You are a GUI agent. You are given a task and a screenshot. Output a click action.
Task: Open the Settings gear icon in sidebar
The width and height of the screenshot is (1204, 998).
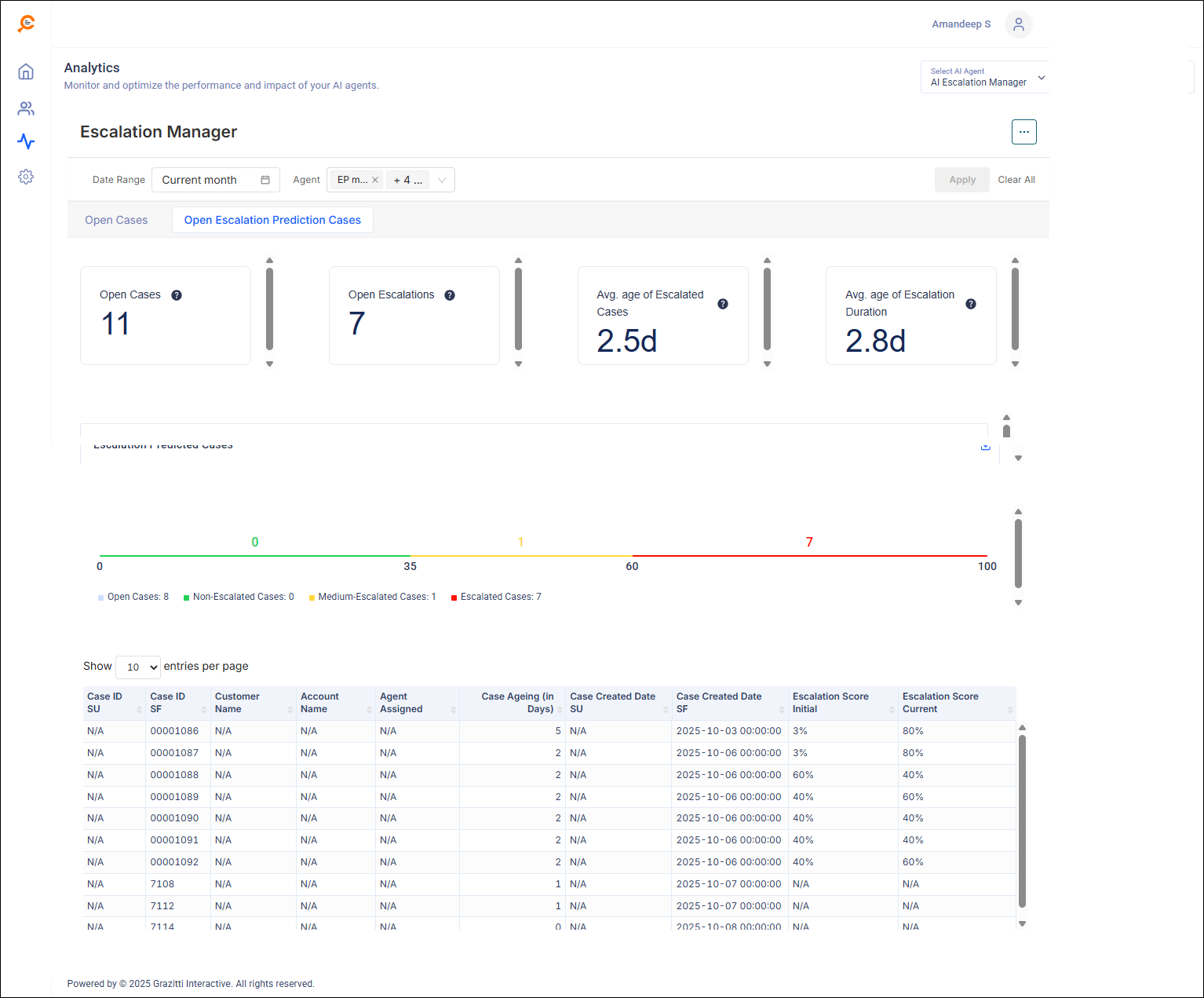[26, 177]
